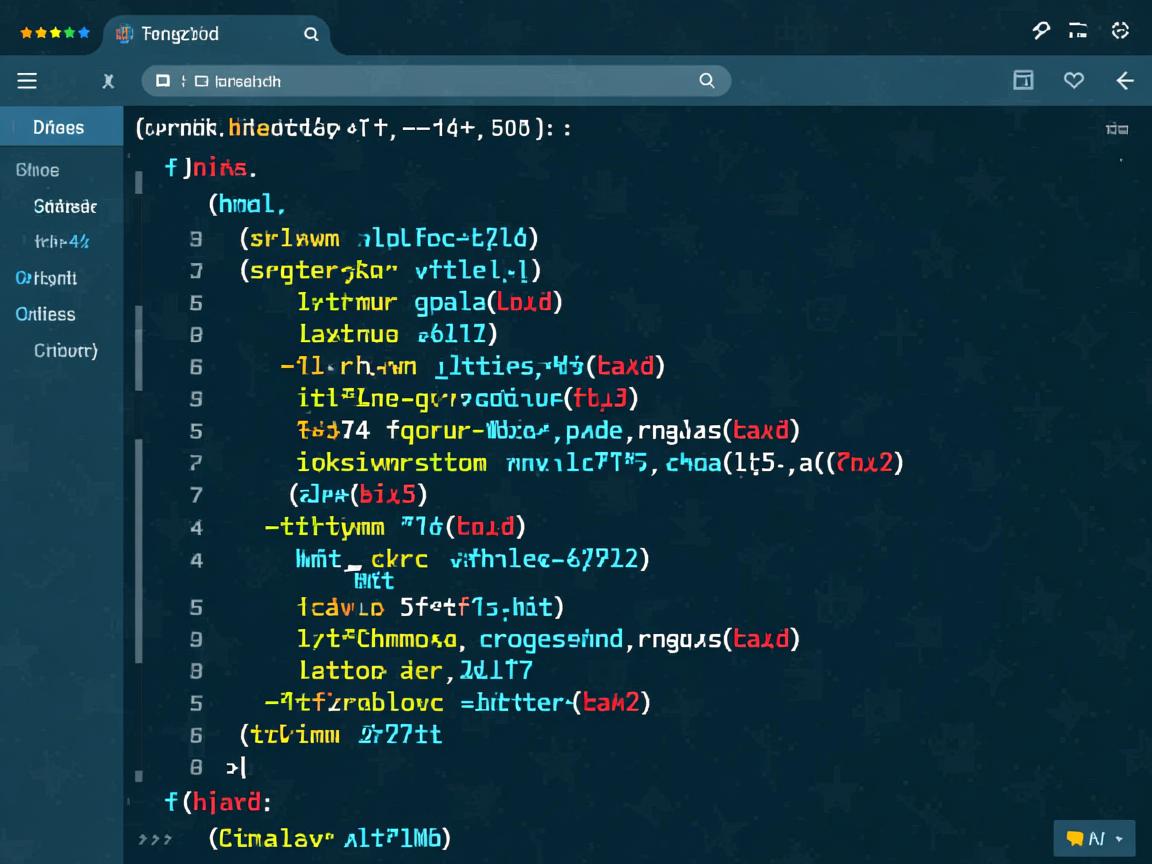1152x864 pixels.
Task: Click the heart favorite icon
Action: pyautogui.click(x=1074, y=81)
